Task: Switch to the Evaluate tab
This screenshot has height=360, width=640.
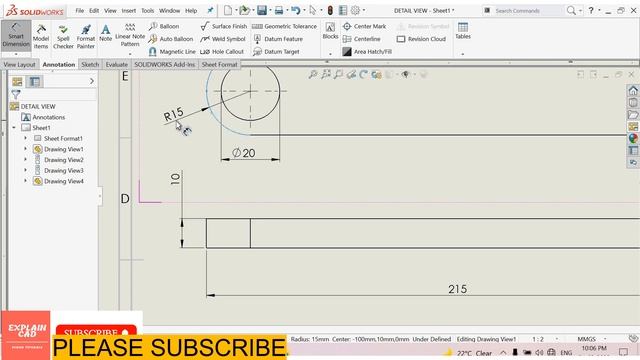Action: (x=117, y=64)
